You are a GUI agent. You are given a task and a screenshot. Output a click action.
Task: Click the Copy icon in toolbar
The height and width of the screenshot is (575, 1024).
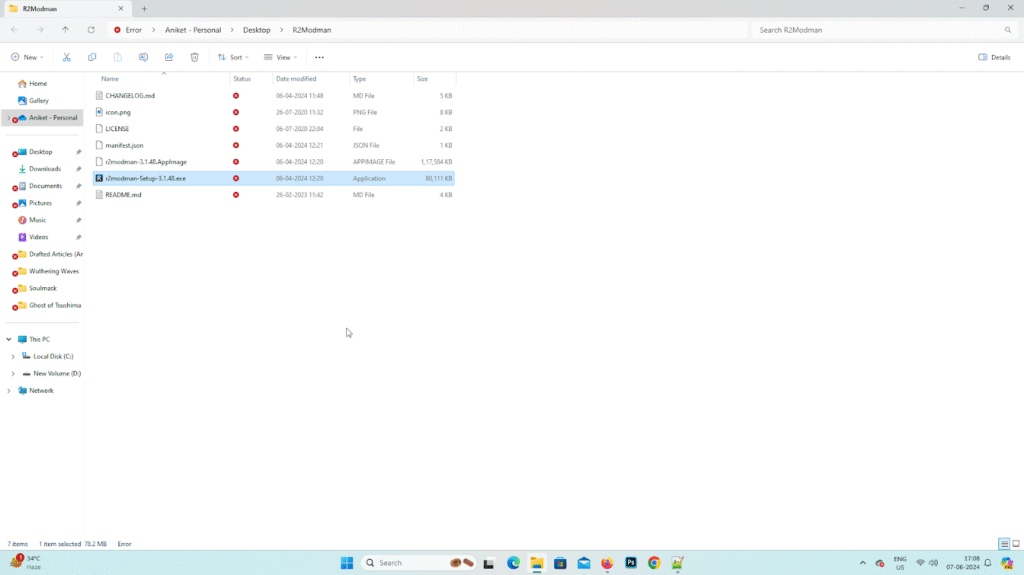(x=92, y=58)
